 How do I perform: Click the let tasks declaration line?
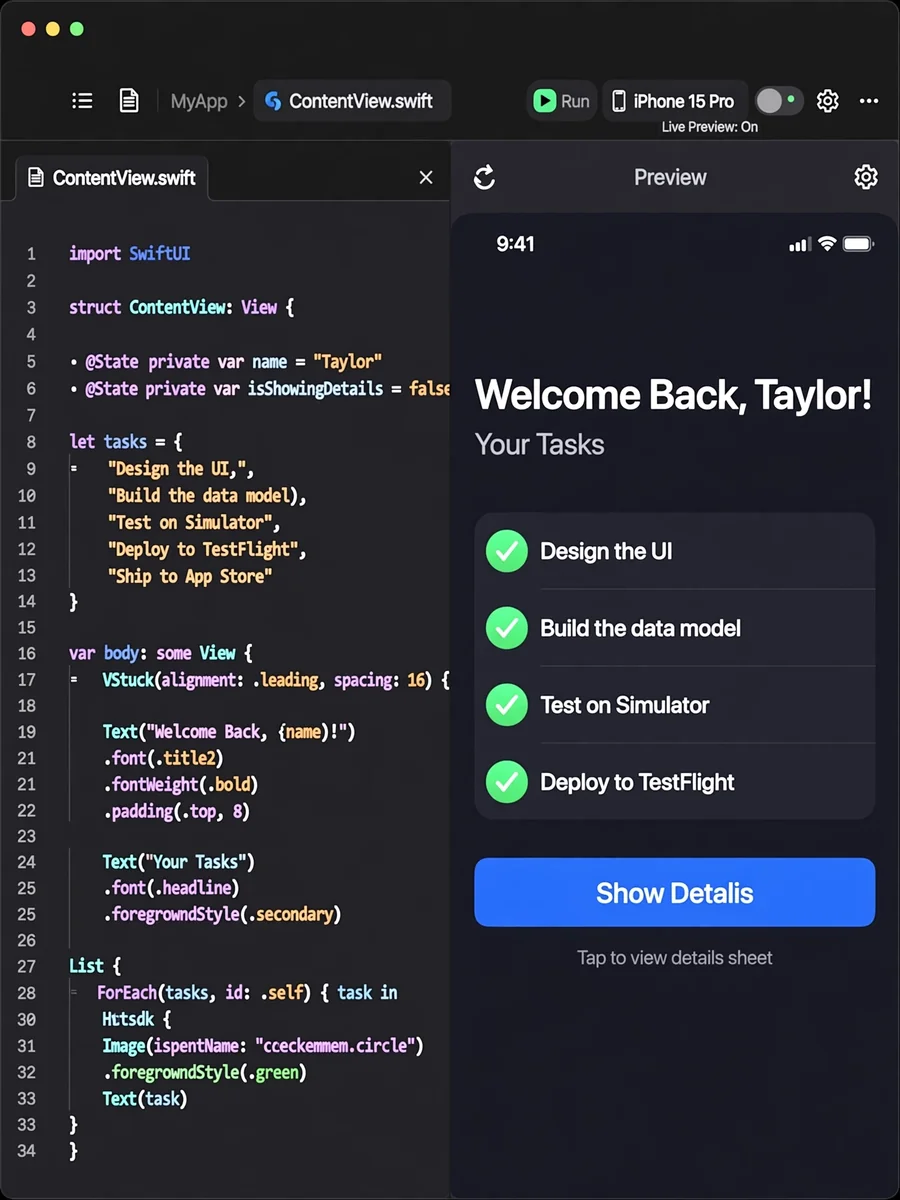pyautogui.click(x=126, y=441)
